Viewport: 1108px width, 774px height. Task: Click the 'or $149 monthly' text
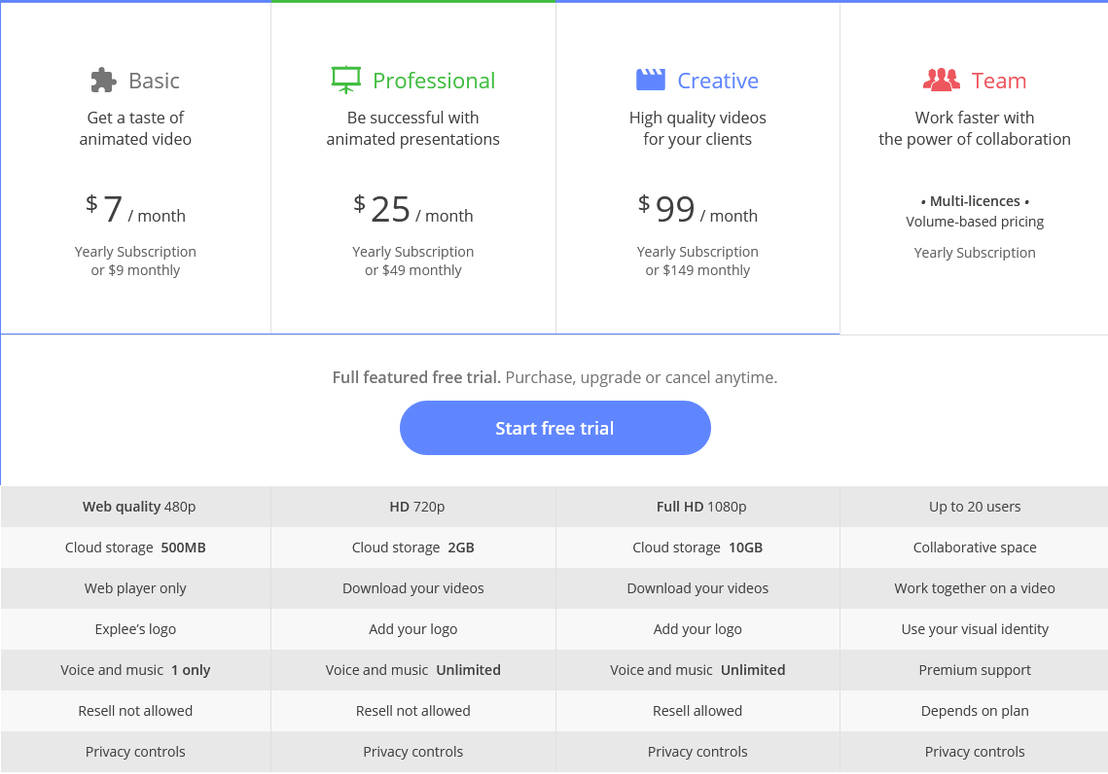point(697,270)
